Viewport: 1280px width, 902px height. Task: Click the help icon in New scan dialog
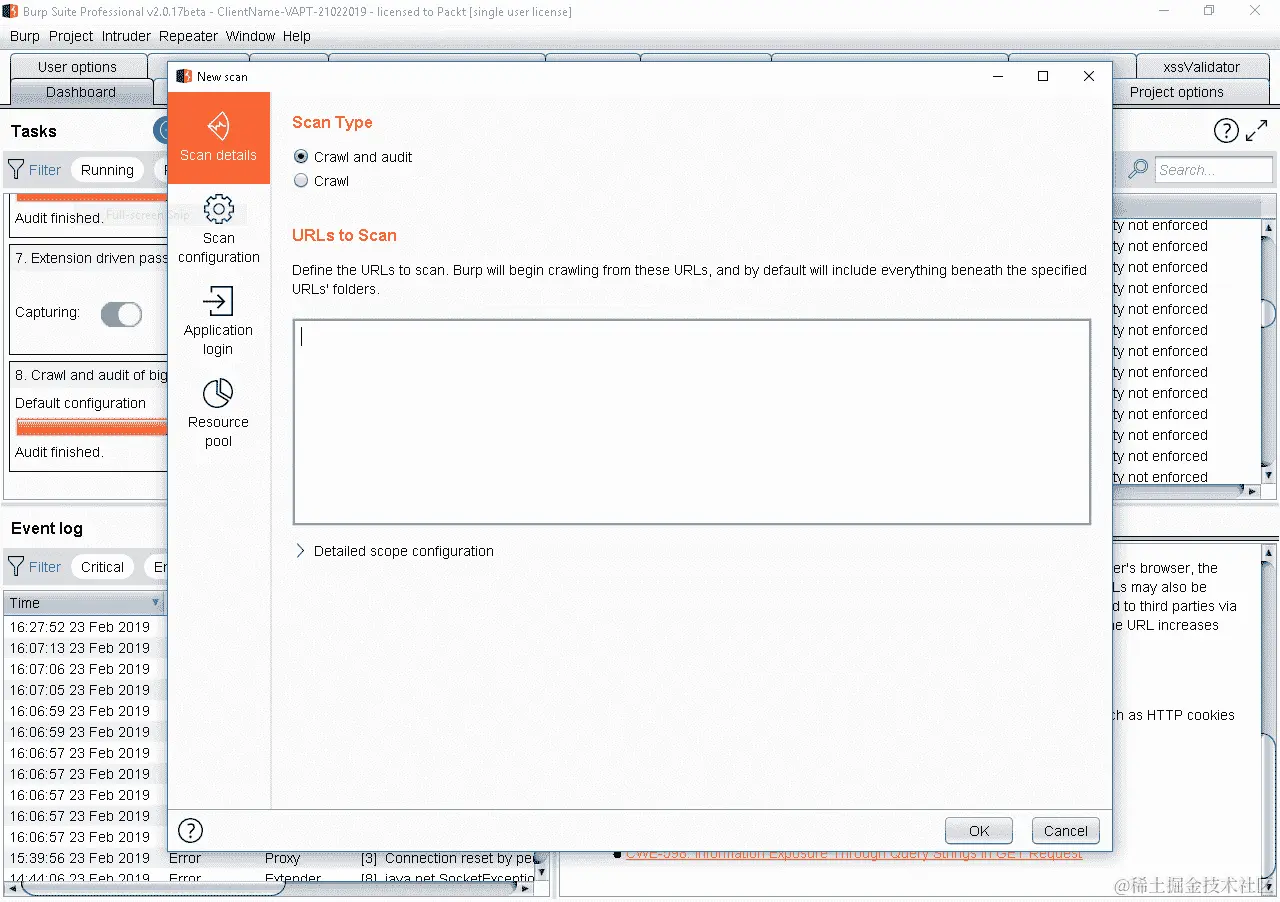tap(190, 830)
